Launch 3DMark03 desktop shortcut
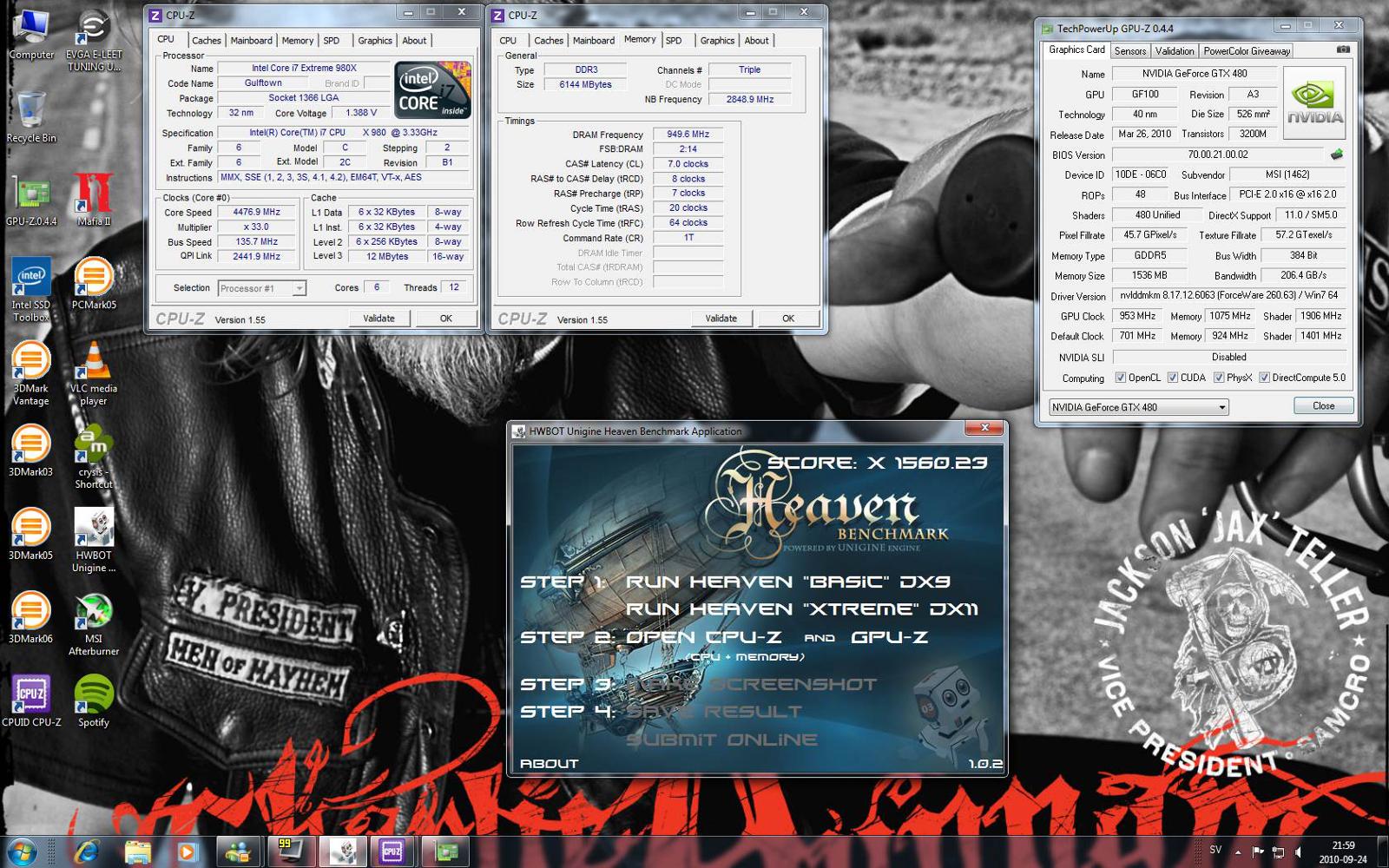Image resolution: width=1389 pixels, height=868 pixels. (31, 450)
